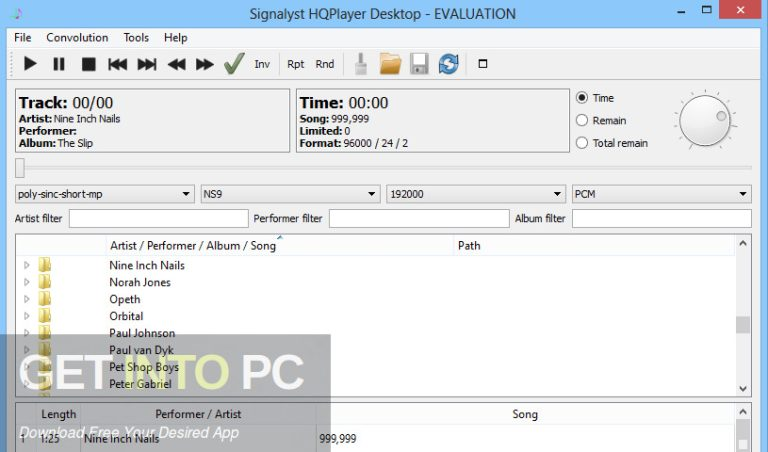This screenshot has height=452, width=768.
Task: Pause playback with the Pause icon
Action: (x=59, y=64)
